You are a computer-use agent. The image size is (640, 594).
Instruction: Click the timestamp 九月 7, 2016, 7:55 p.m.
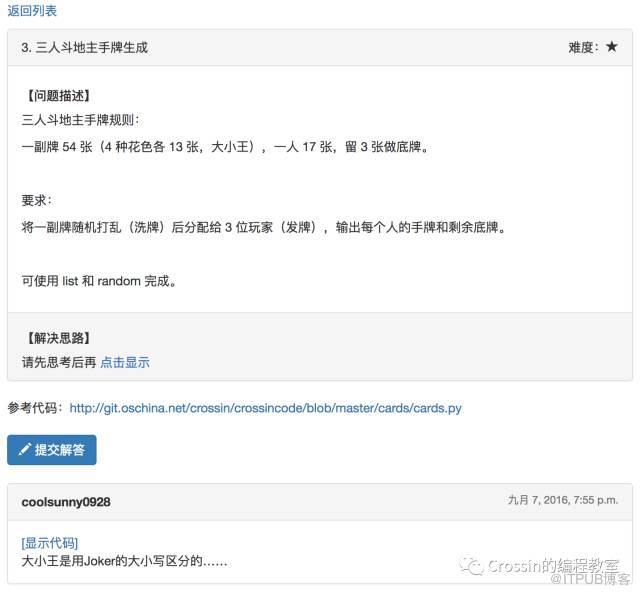click(563, 500)
